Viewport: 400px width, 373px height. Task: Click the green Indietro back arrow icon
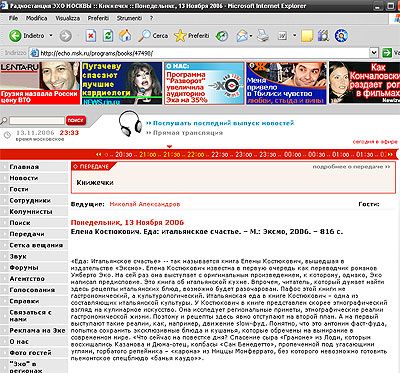point(15,36)
